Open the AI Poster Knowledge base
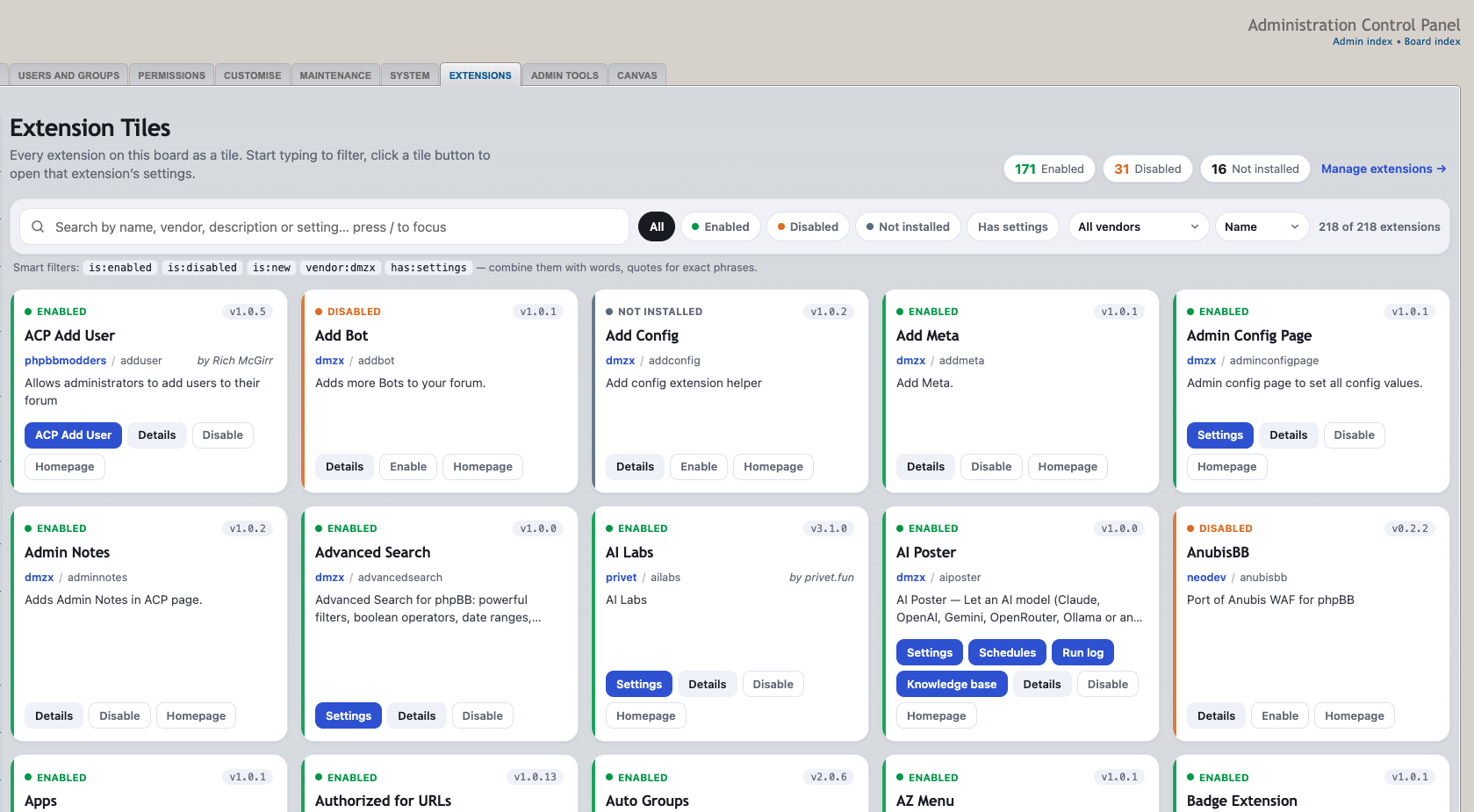Screen dimensions: 1474x812 952,685
